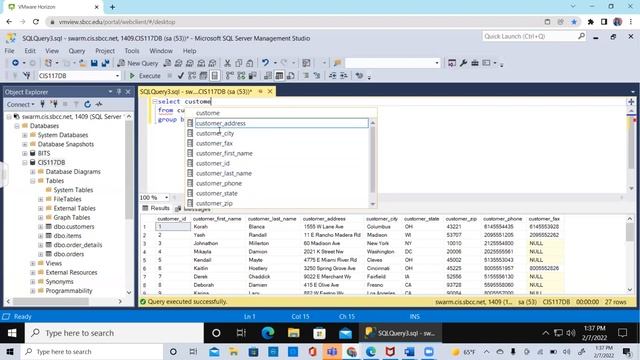Click the wrench properties icon in toolbar
Screen dimensions: 640x360
coord(463,63)
